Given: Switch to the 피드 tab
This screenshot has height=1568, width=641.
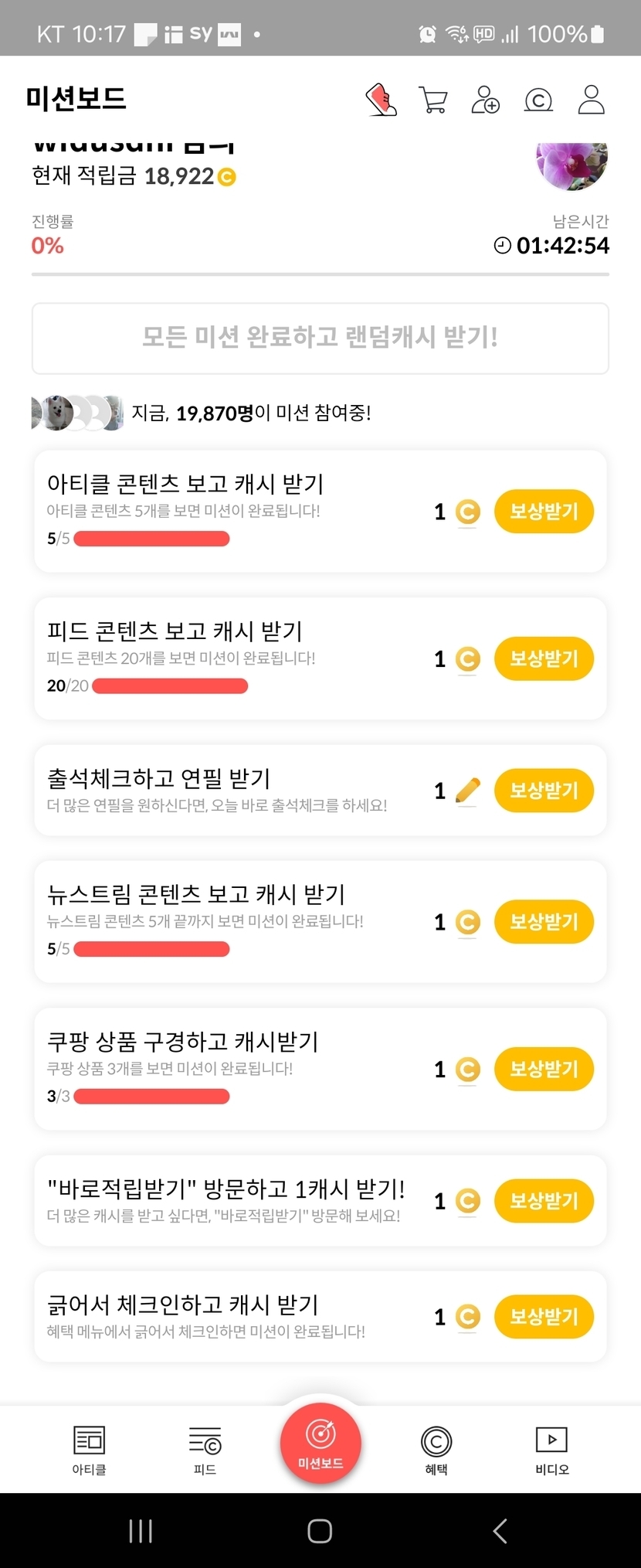Looking at the screenshot, I should pyautogui.click(x=205, y=1450).
